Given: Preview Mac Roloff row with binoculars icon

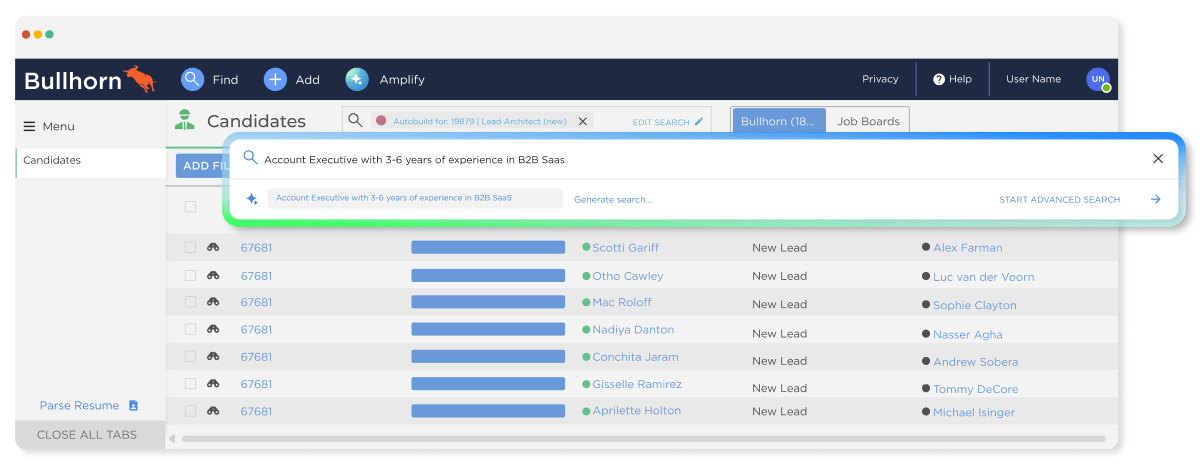Looking at the screenshot, I should click(x=213, y=302).
